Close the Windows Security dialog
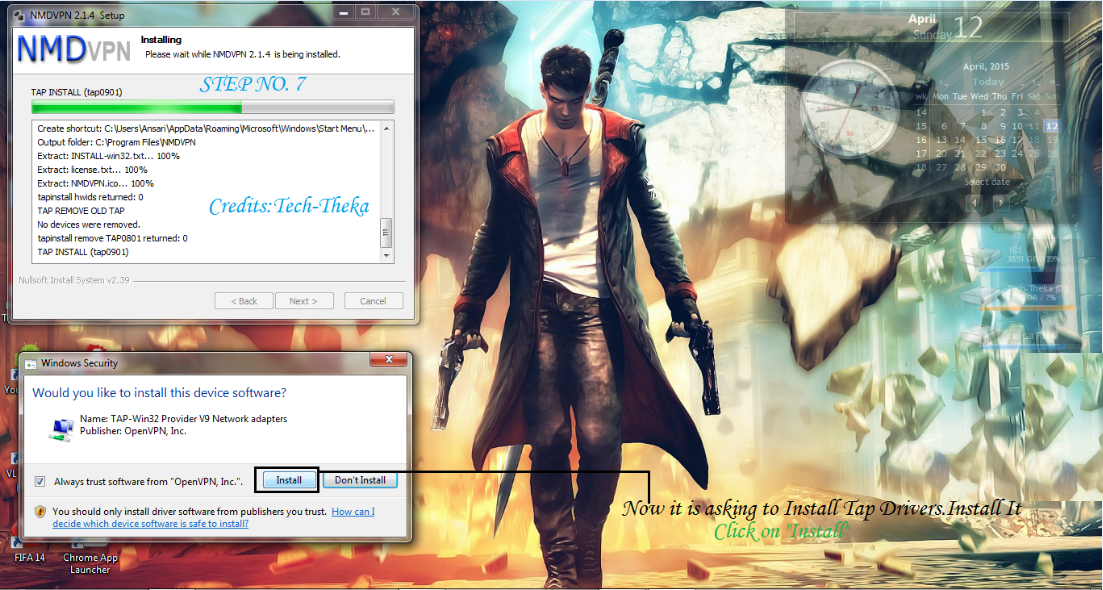This screenshot has height=590, width=1103. [390, 360]
